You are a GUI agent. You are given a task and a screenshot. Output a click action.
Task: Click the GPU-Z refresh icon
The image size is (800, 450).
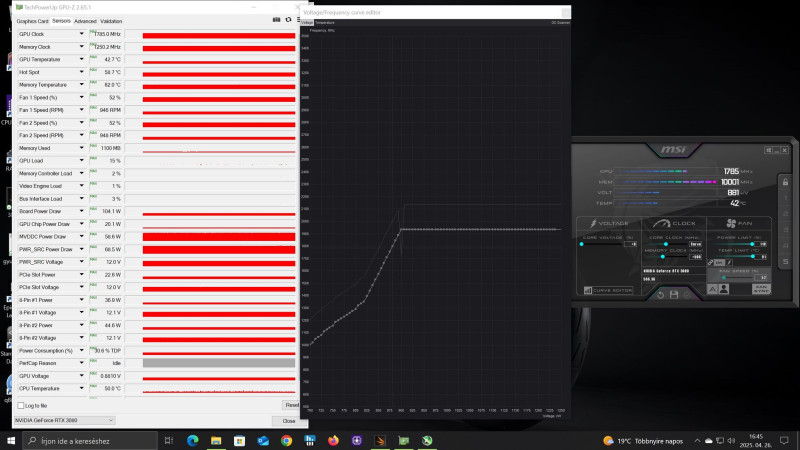pyautogui.click(x=288, y=19)
